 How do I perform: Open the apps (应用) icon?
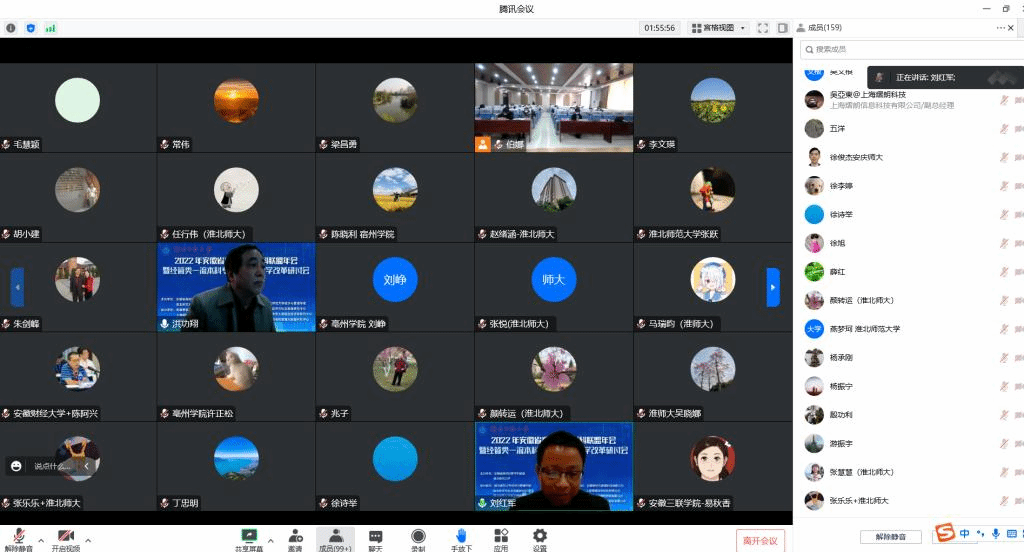click(500, 538)
